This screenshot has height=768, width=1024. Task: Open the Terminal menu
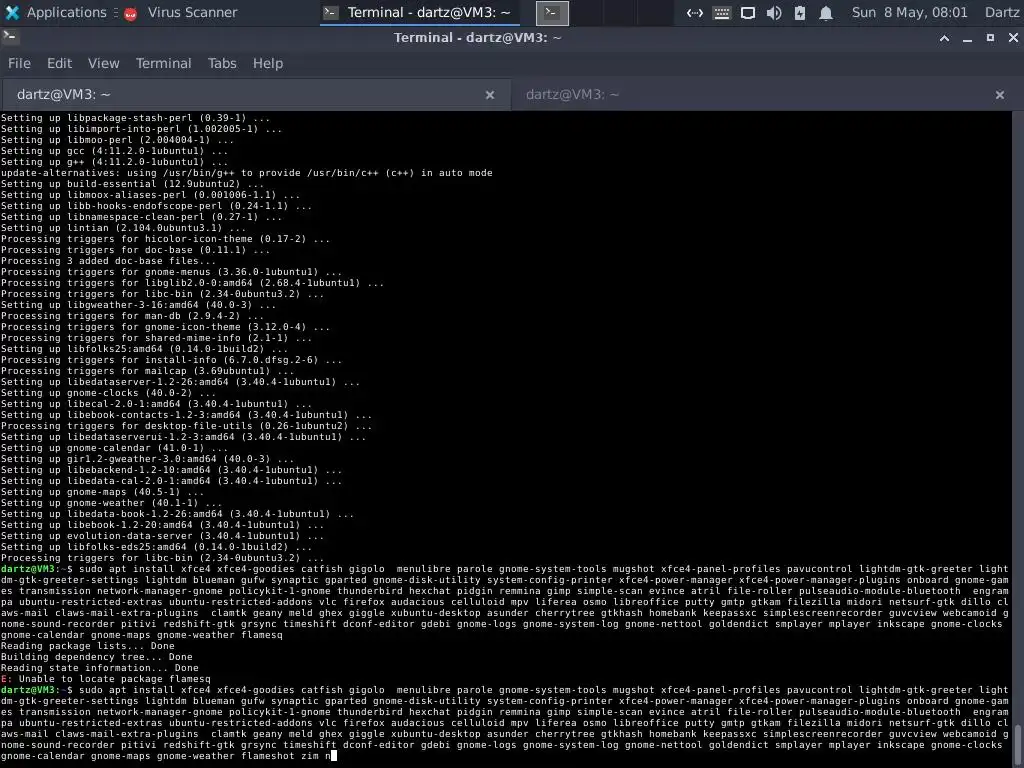pyautogui.click(x=163, y=63)
